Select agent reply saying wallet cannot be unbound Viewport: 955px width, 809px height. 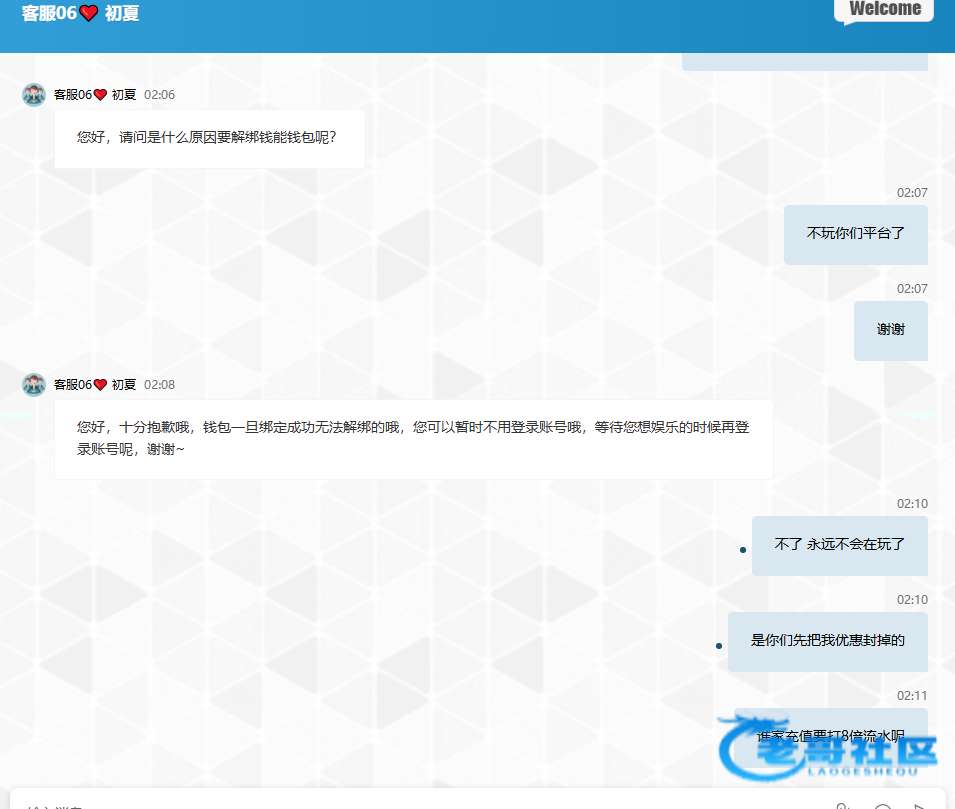[413, 438]
